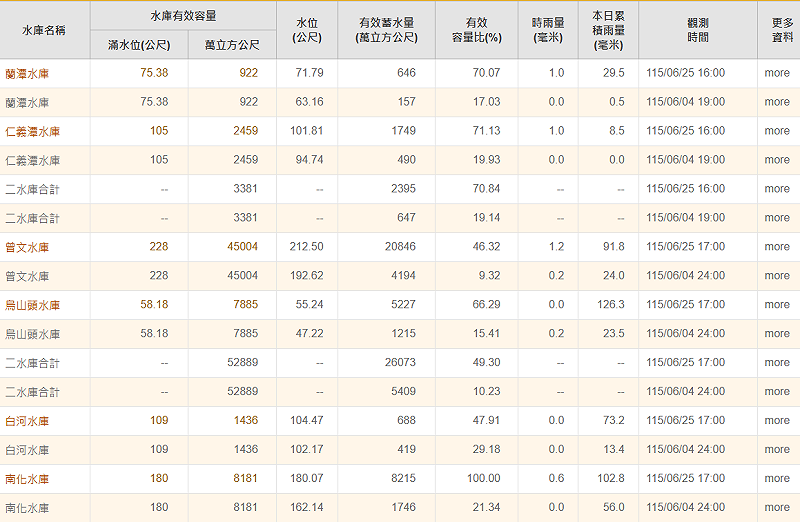The image size is (800, 522).
Task: Click effective storage value 8215
Action: click(x=404, y=479)
